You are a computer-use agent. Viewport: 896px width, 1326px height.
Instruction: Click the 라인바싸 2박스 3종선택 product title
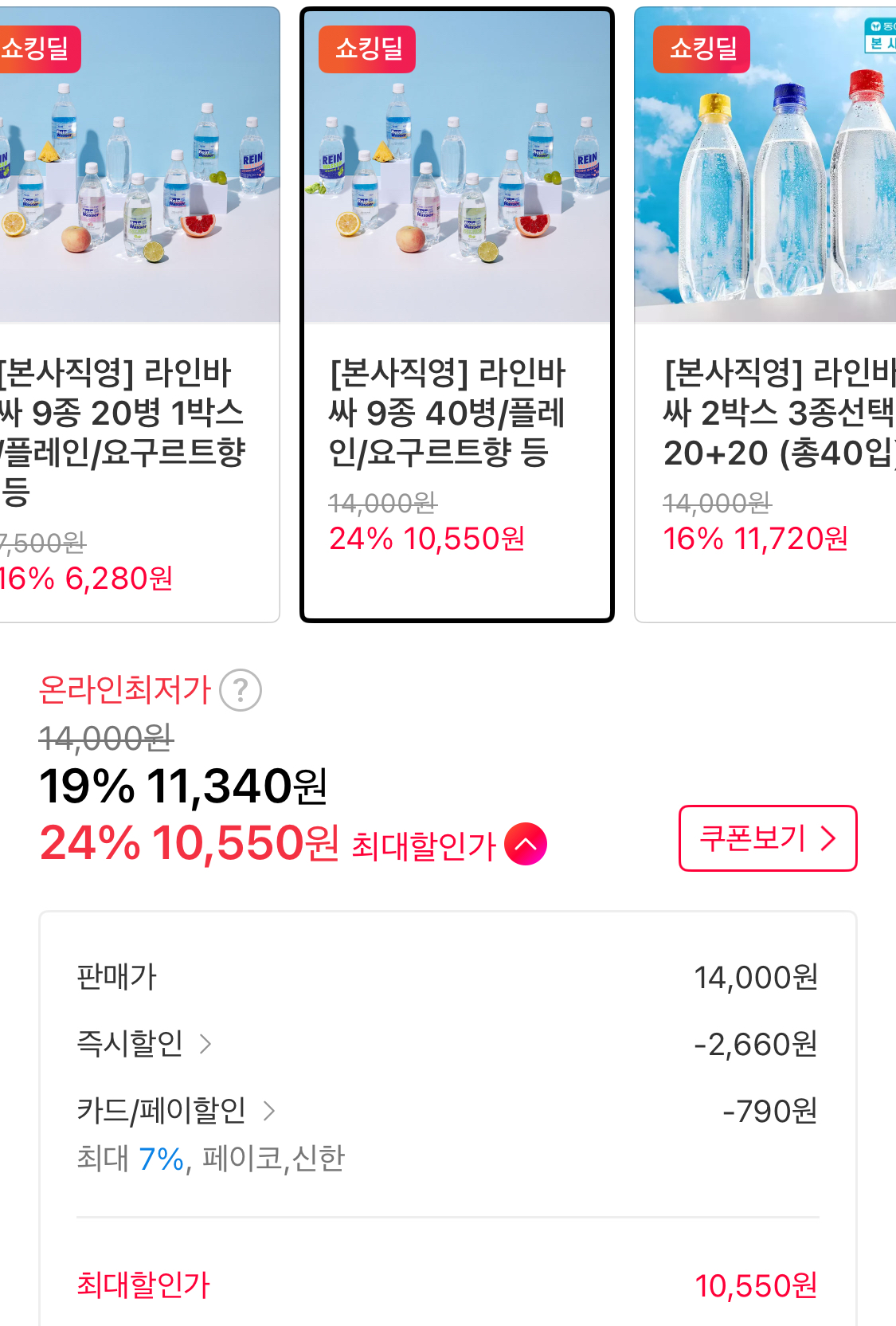click(779, 412)
